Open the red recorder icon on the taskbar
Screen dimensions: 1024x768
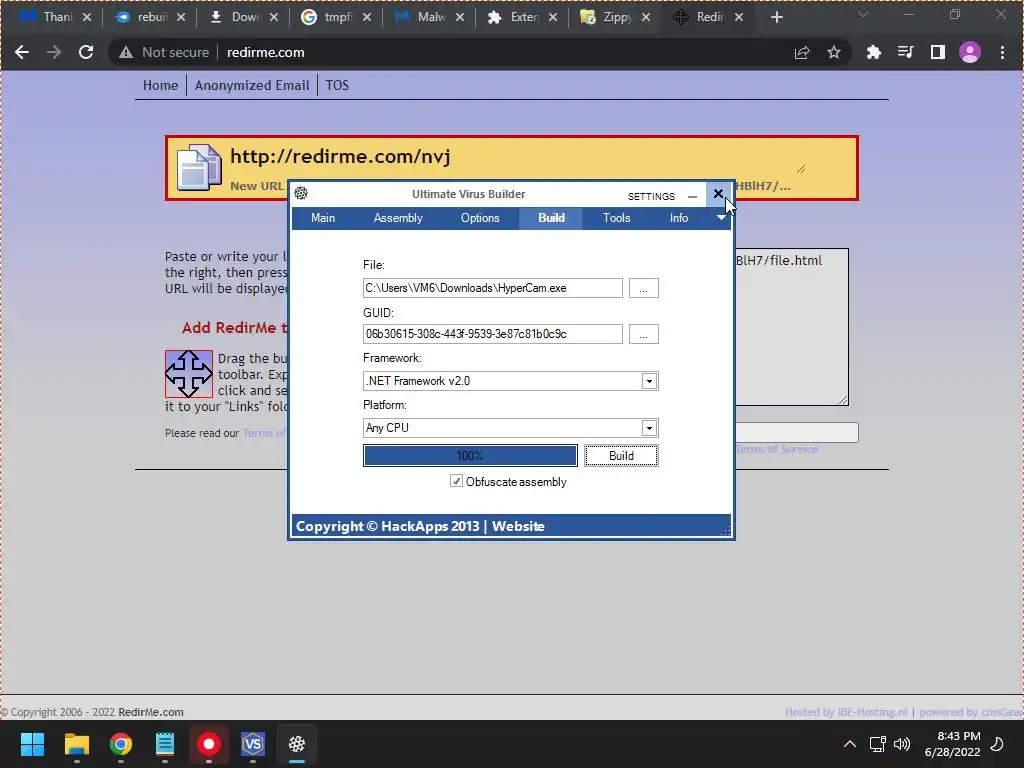click(209, 744)
